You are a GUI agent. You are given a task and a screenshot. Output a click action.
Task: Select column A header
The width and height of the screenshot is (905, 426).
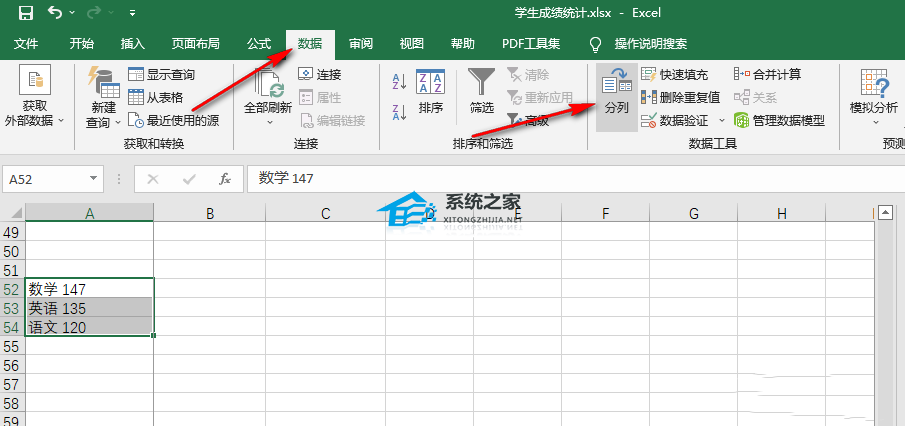(x=89, y=213)
